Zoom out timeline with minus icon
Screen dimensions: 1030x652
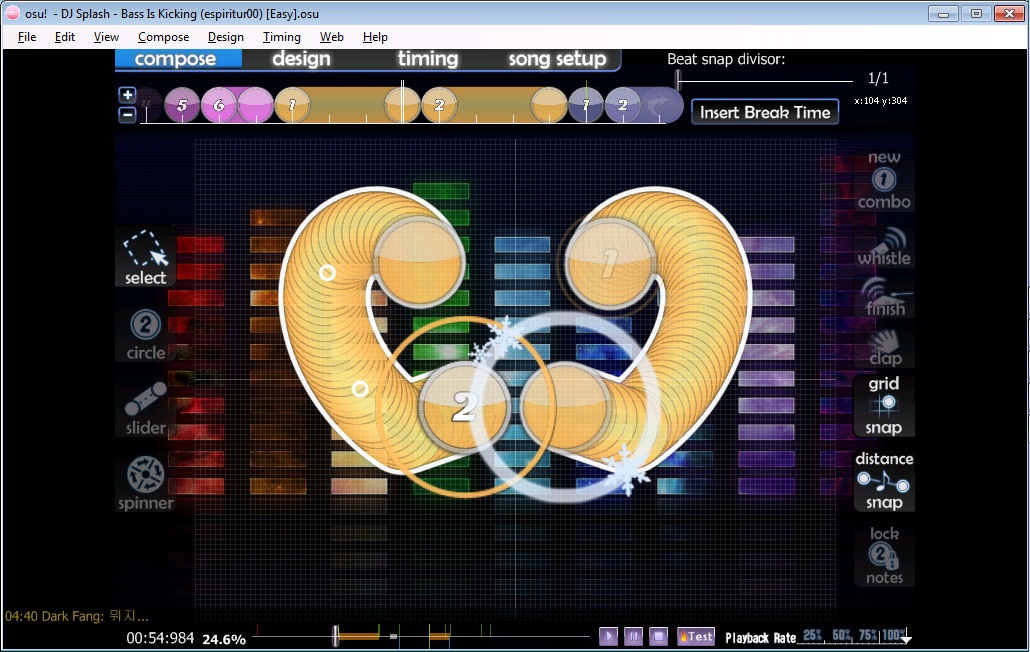[127, 115]
